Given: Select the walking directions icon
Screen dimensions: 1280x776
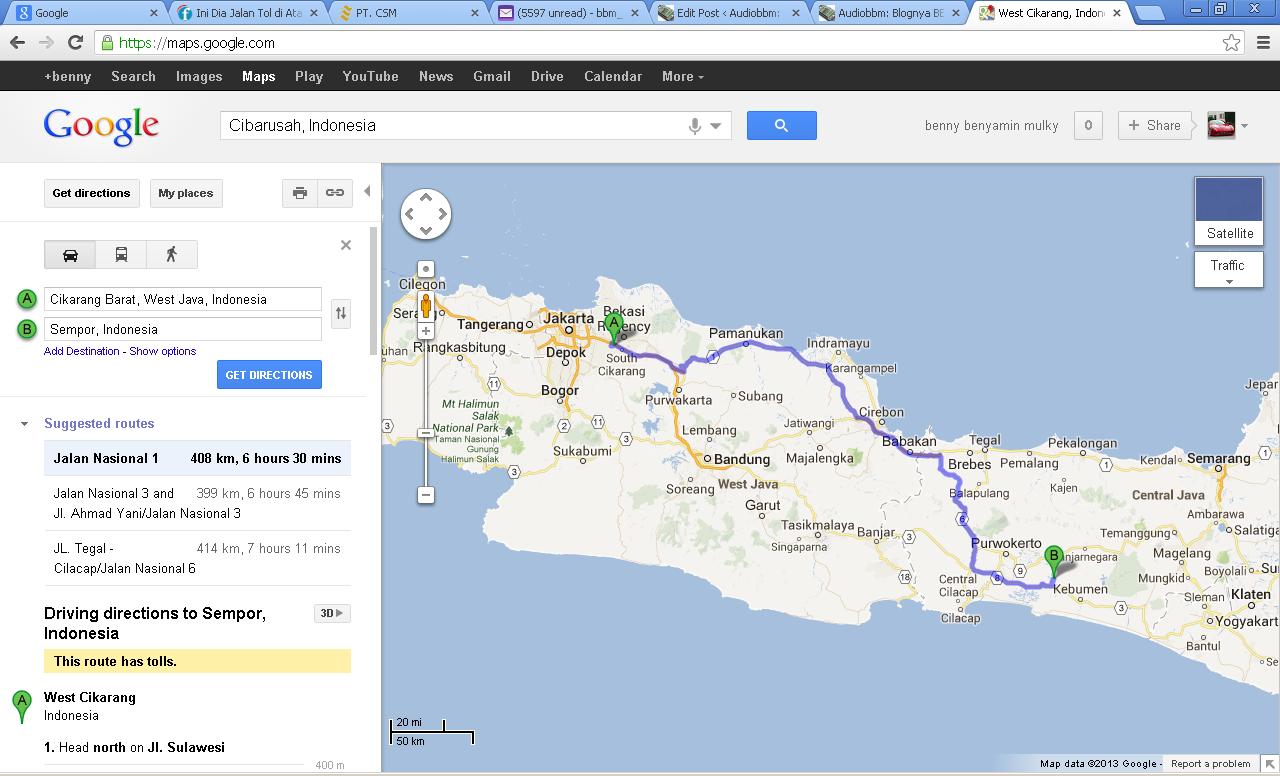Looking at the screenshot, I should click(171, 255).
